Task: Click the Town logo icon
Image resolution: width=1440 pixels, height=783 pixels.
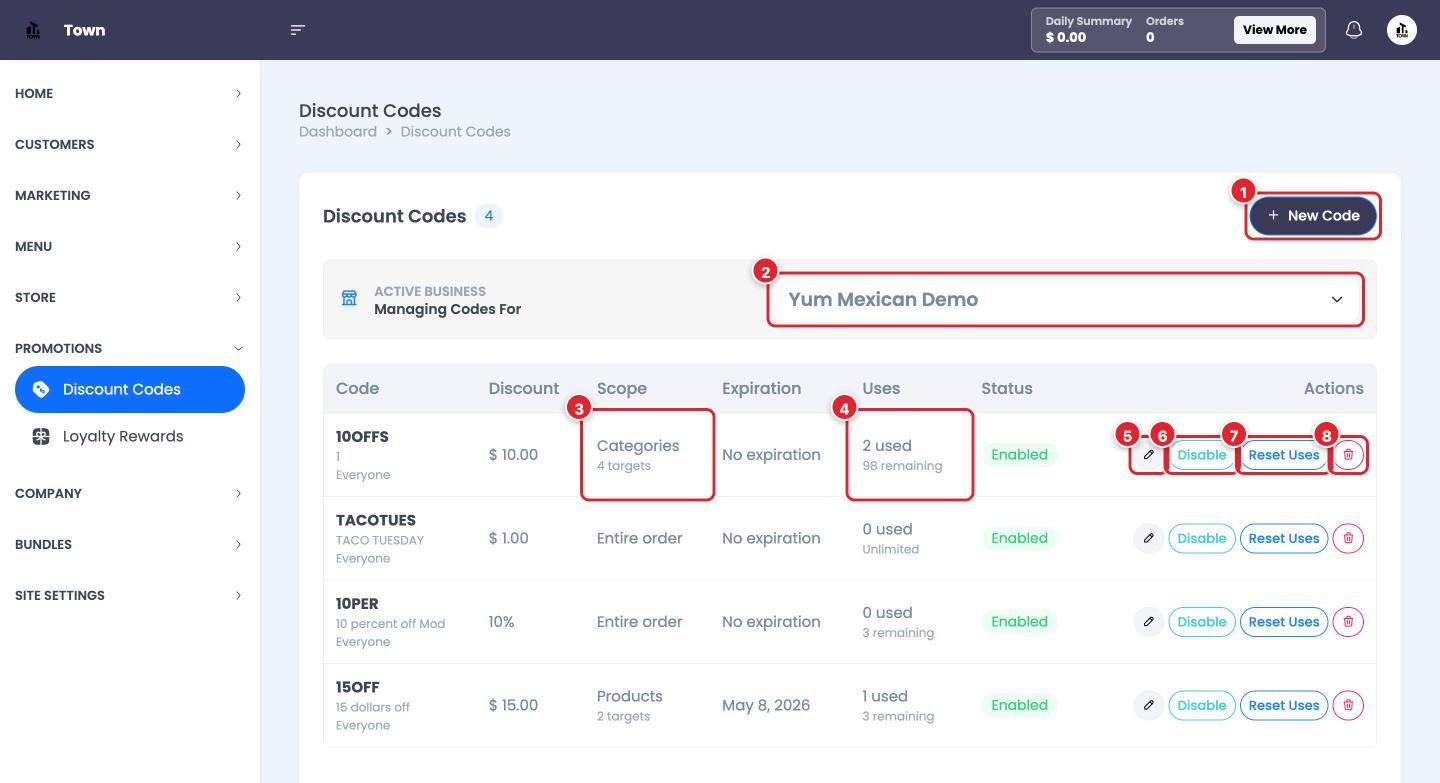Action: point(34,30)
